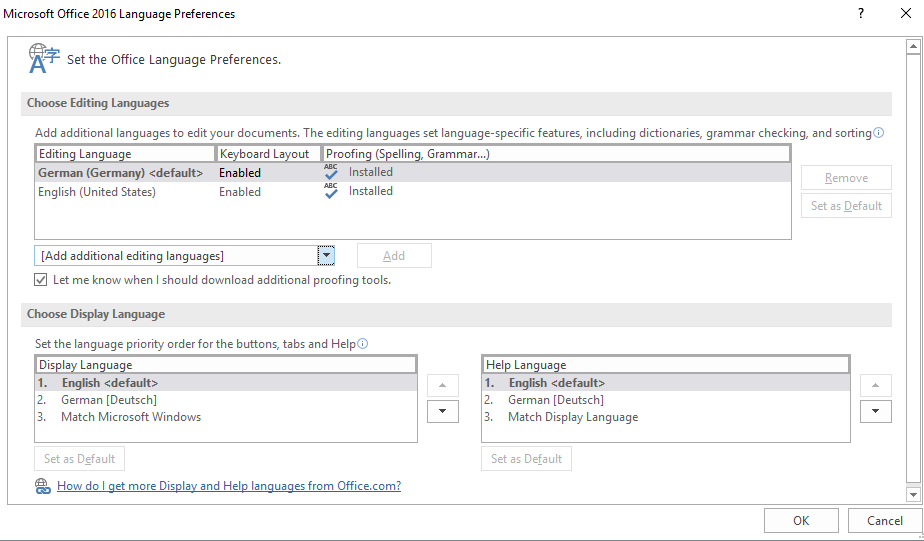
Task: Select Match Microsoft Windows display language
Action: (x=226, y=417)
